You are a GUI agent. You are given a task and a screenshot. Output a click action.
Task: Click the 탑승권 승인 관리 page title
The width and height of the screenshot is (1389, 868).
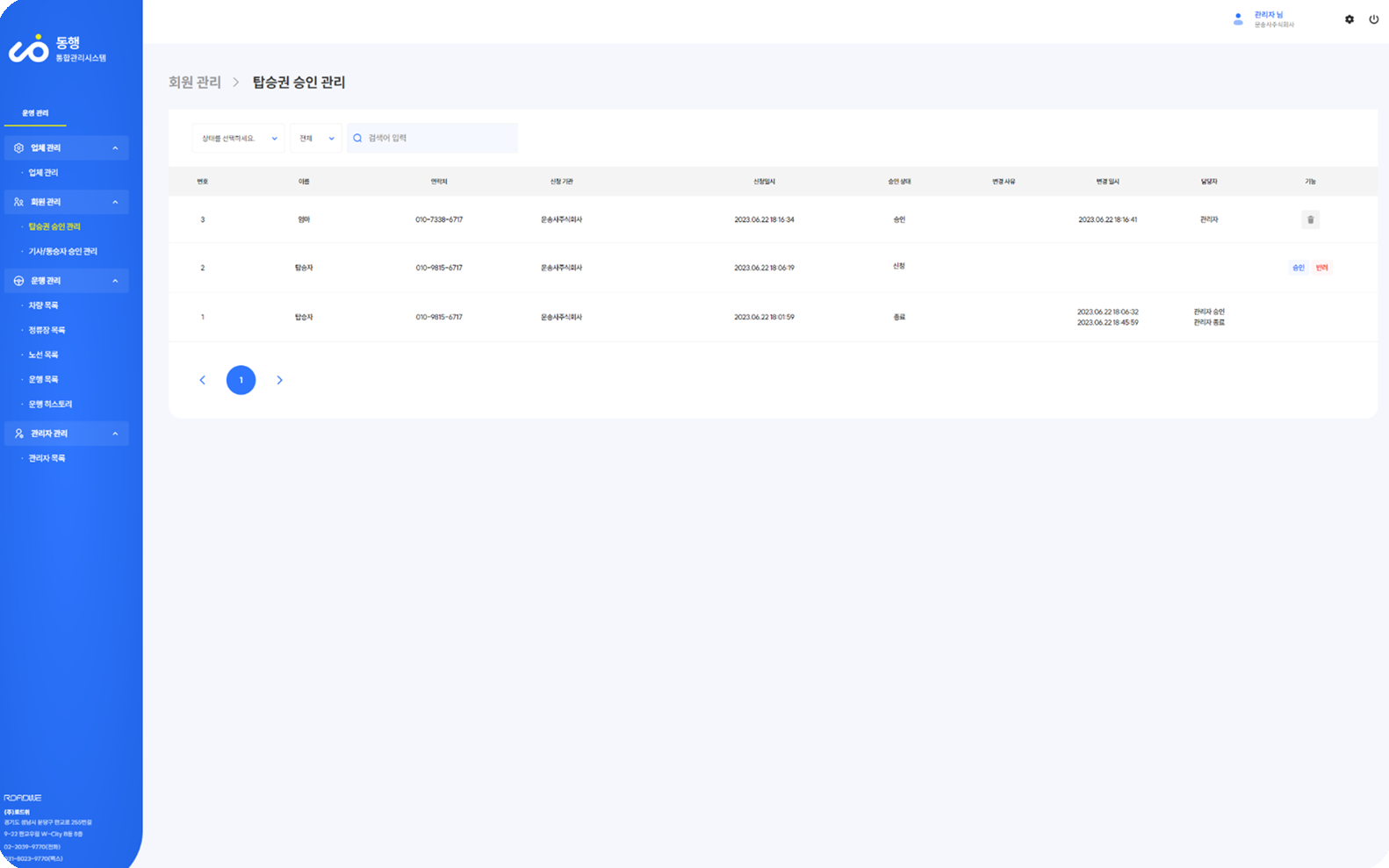[x=299, y=82]
